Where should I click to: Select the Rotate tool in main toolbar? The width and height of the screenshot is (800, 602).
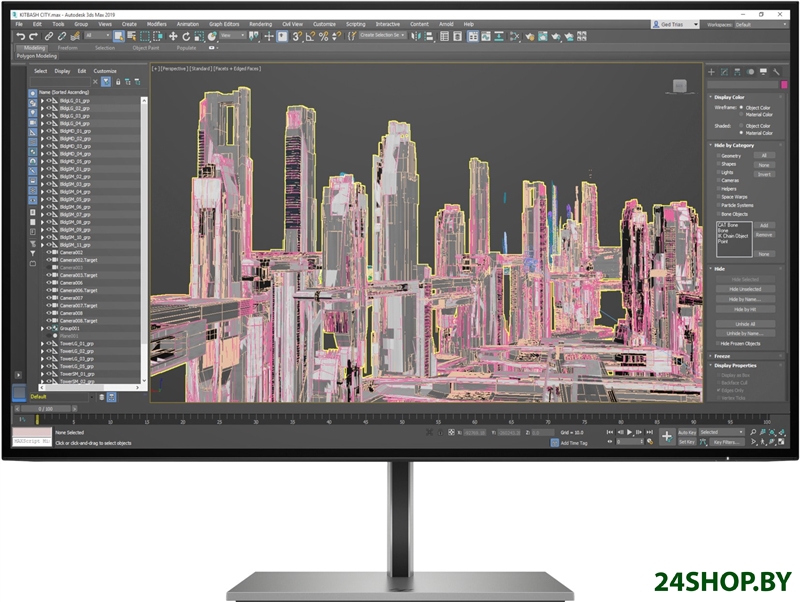tap(187, 36)
